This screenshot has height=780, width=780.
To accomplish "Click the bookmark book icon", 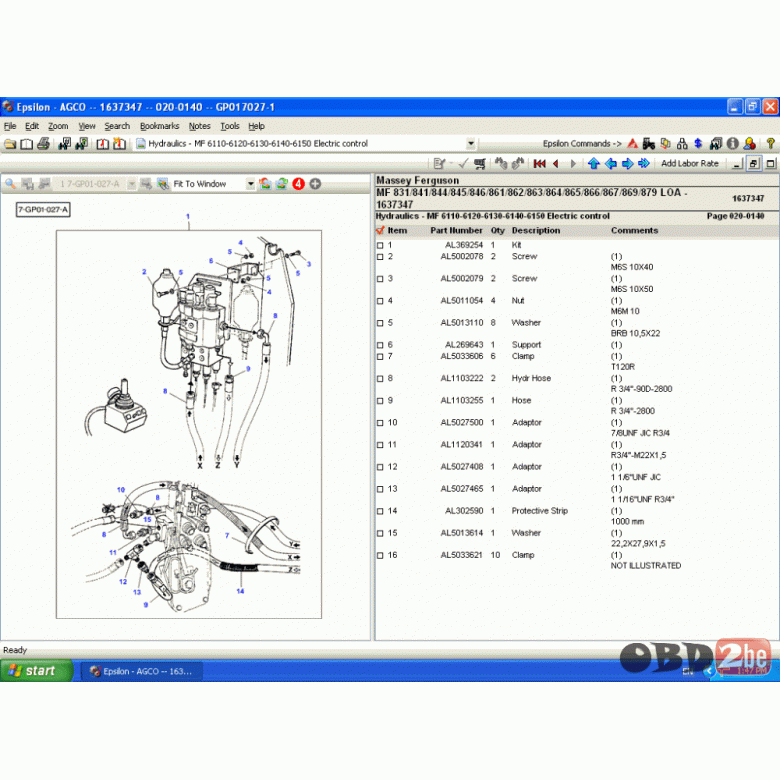I will pyautogui.click(x=102, y=144).
